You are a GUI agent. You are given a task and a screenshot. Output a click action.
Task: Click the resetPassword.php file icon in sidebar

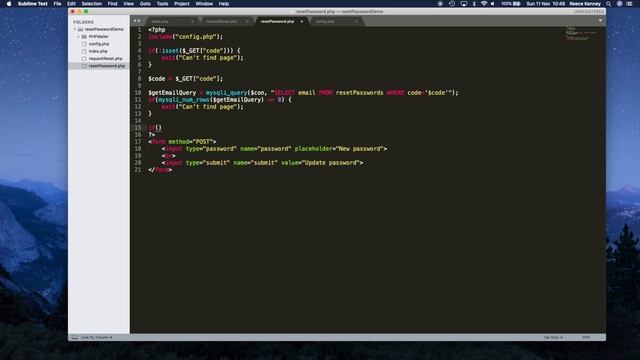pyautogui.click(x=84, y=66)
